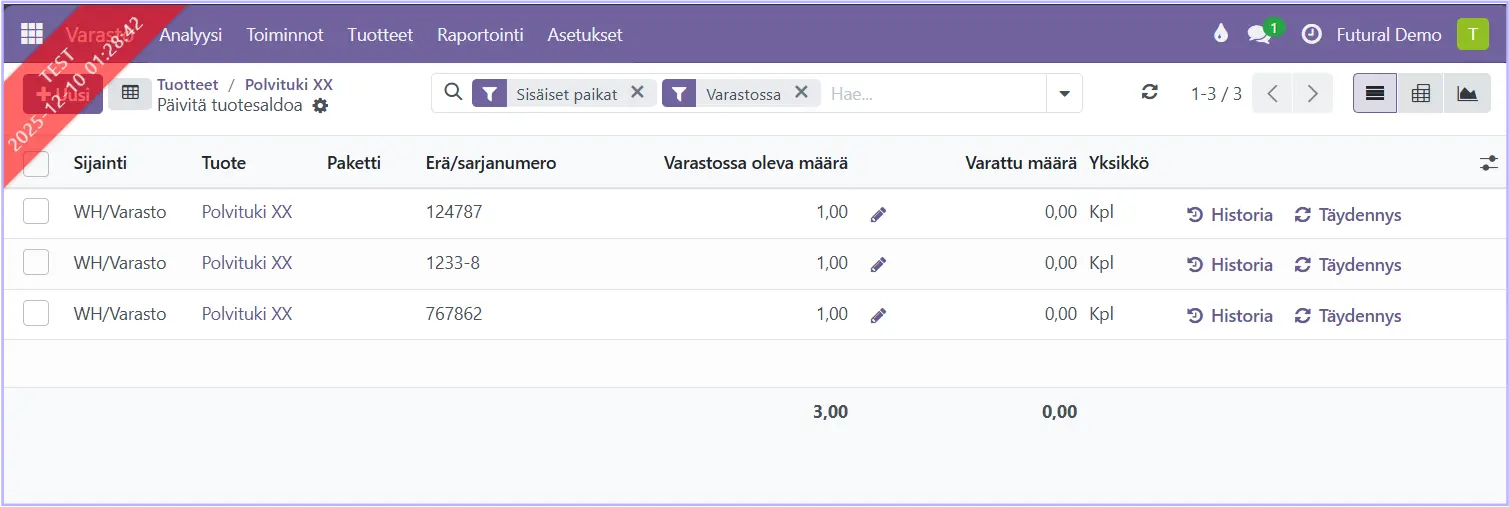Switch to the graph view
1509x507 pixels.
1467,93
